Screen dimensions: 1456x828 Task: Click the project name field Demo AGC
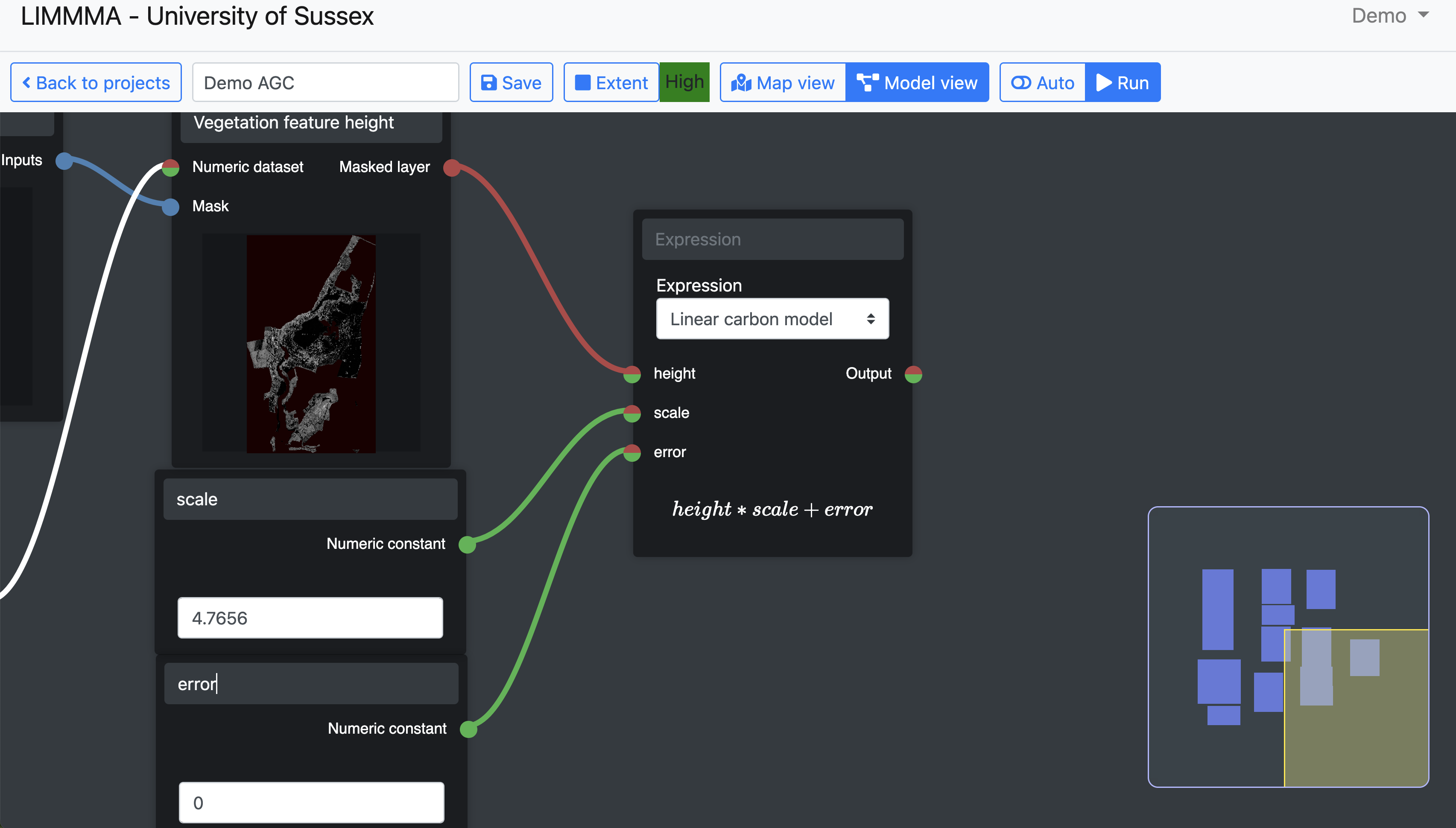[x=325, y=82]
